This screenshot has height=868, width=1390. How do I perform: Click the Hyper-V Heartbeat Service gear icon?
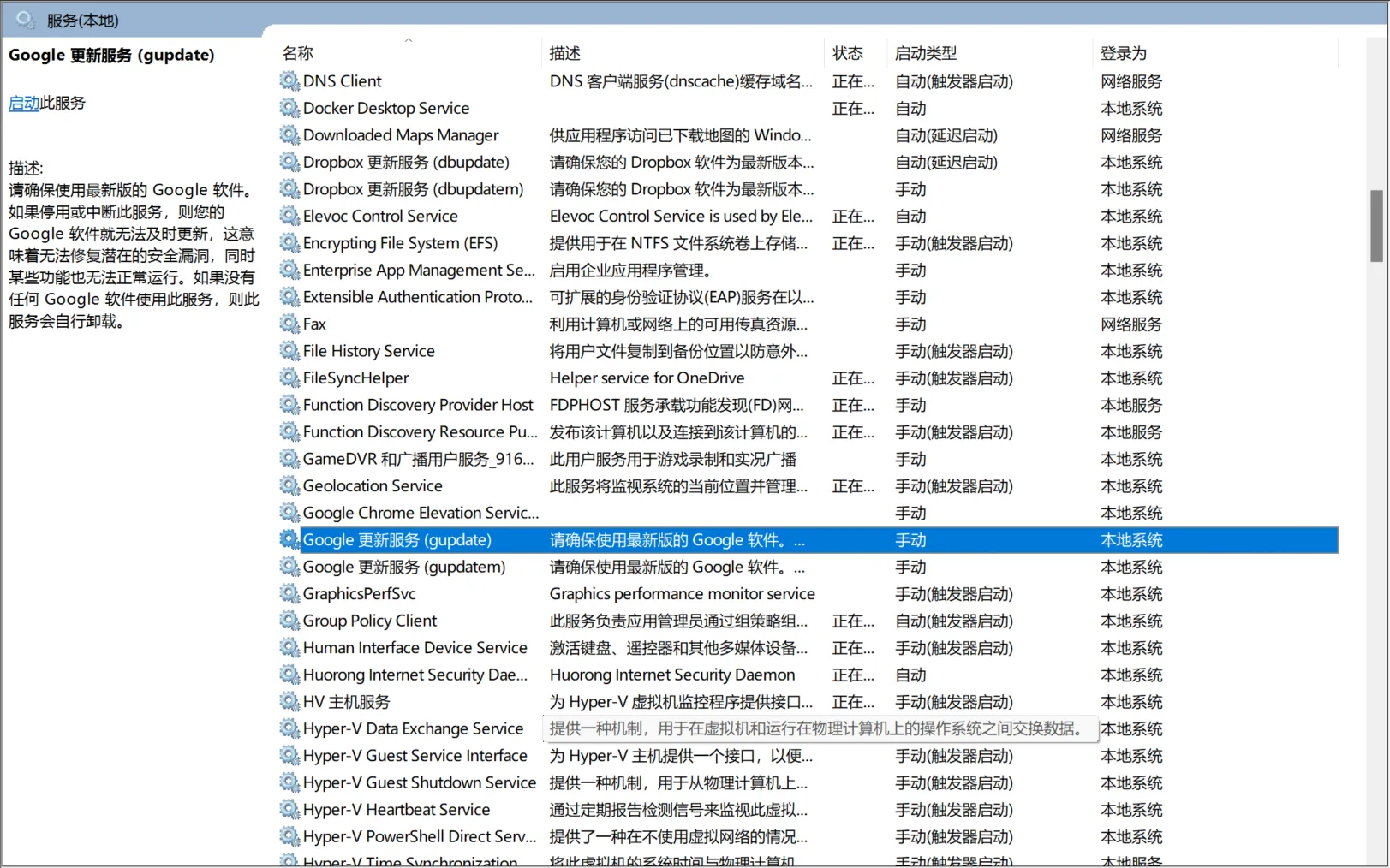pos(289,810)
